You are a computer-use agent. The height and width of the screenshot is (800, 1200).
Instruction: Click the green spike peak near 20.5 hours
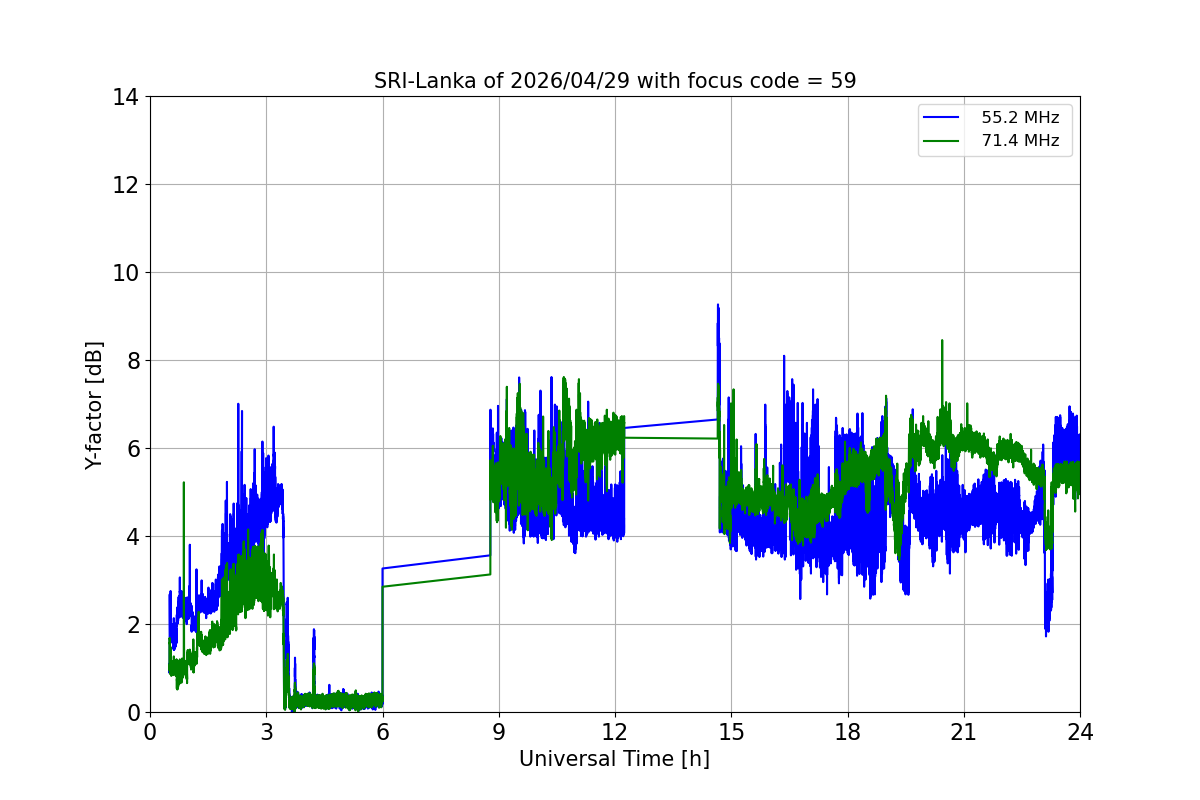tap(942, 341)
